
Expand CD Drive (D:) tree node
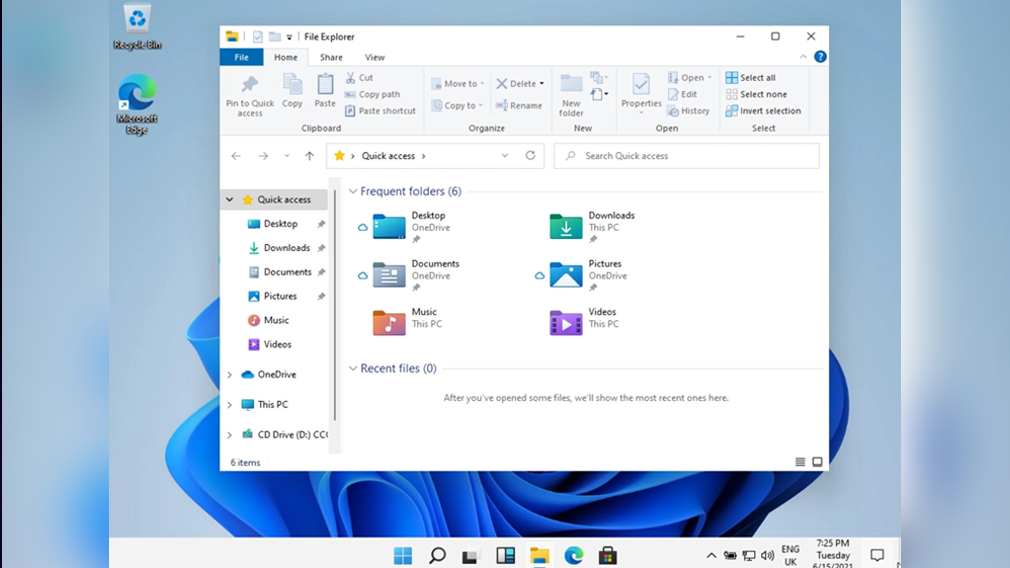(x=229, y=435)
